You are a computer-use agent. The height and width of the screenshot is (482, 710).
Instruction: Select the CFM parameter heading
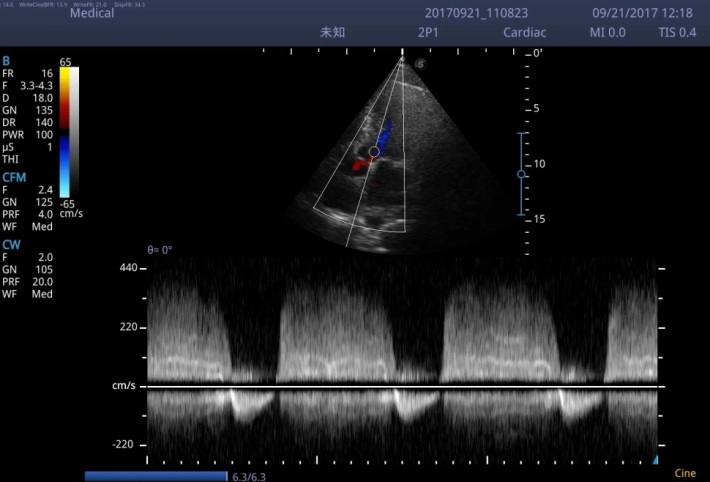[x=14, y=176]
